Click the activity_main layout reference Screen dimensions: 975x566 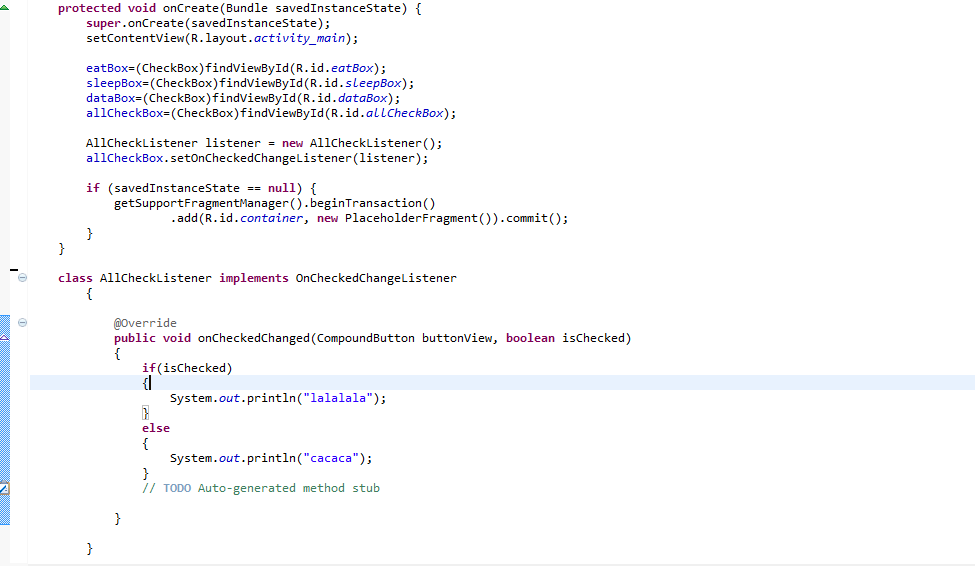point(299,39)
